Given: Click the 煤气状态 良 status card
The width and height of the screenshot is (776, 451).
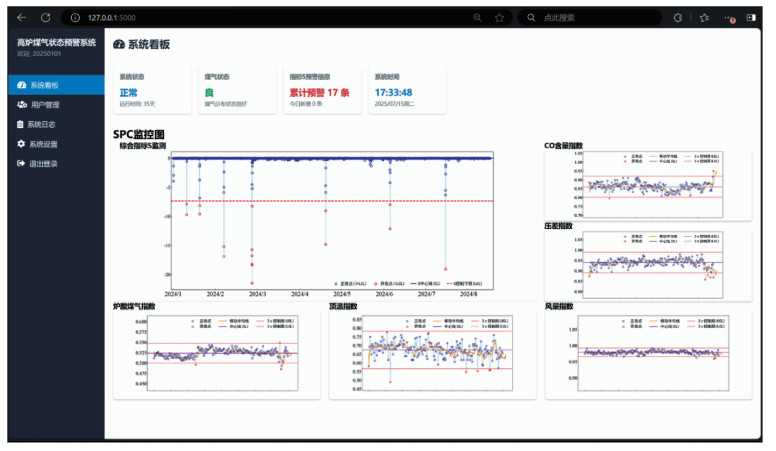Looking at the screenshot, I should tap(237, 90).
